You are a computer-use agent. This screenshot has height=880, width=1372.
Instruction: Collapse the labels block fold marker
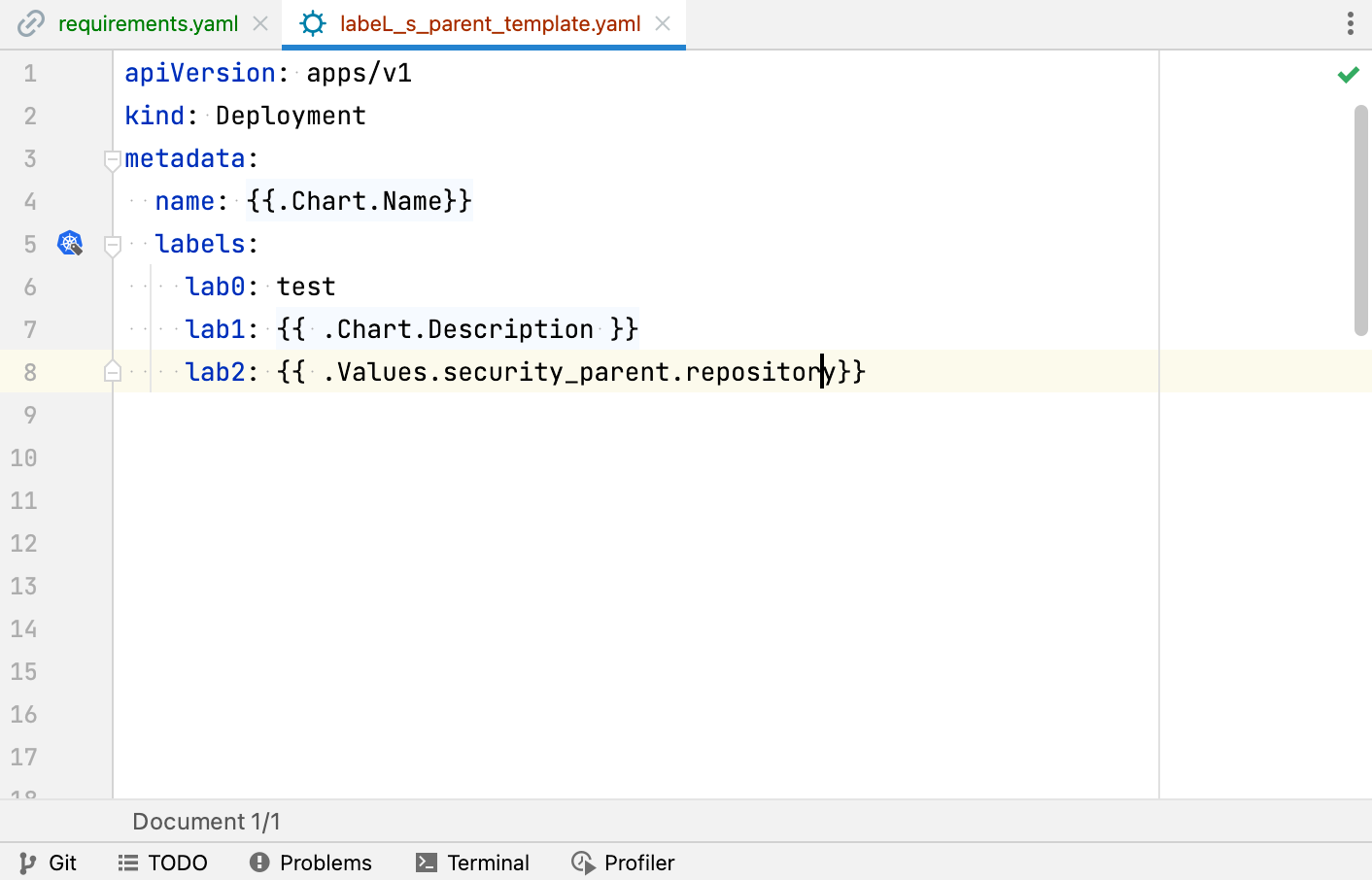pos(113,245)
